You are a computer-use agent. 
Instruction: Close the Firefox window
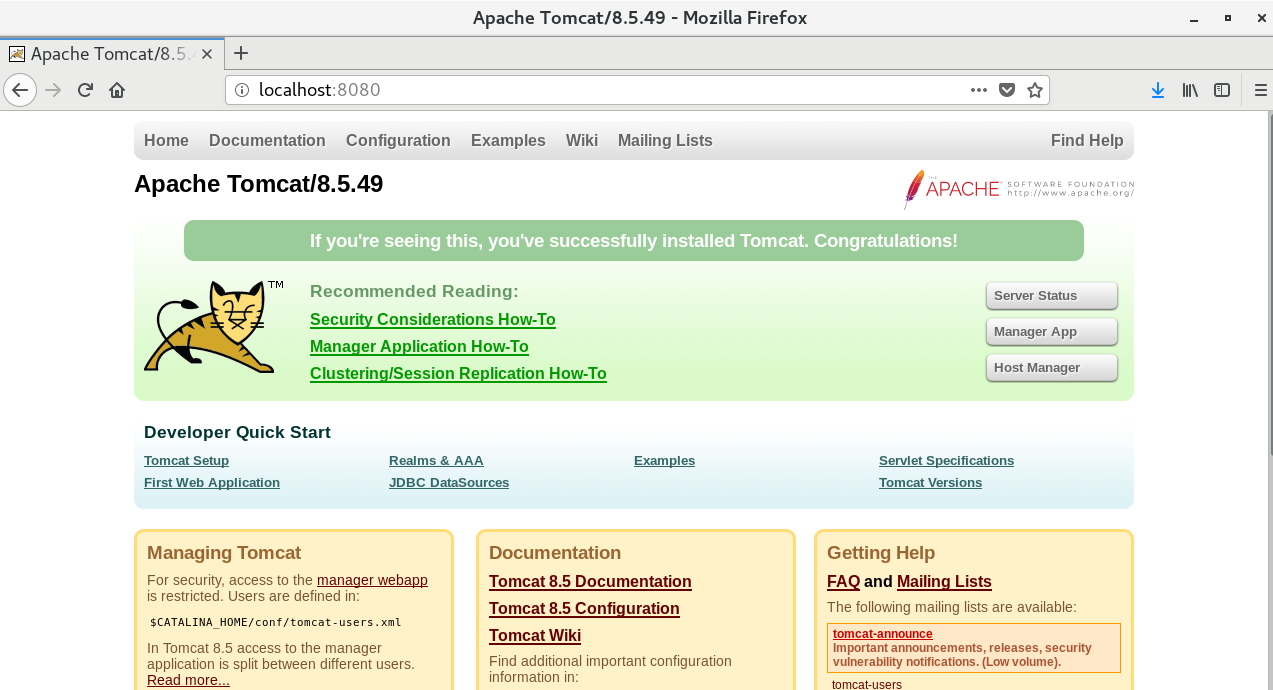coord(1259,18)
